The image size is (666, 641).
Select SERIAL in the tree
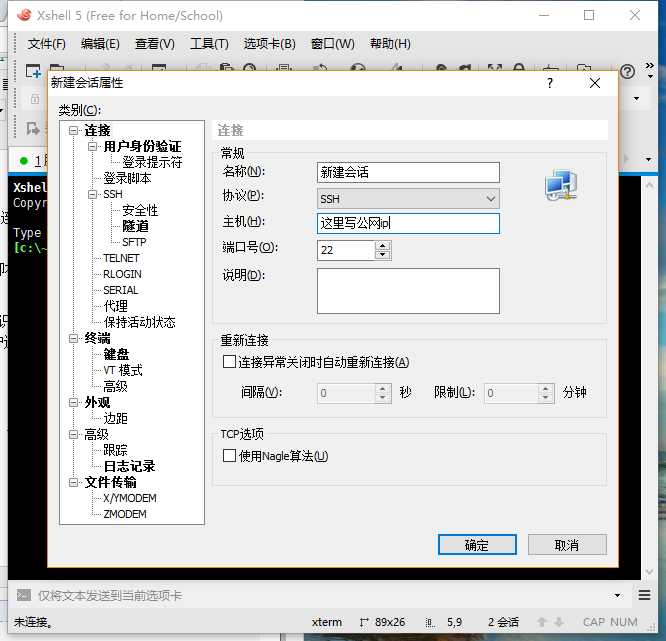tap(121, 290)
